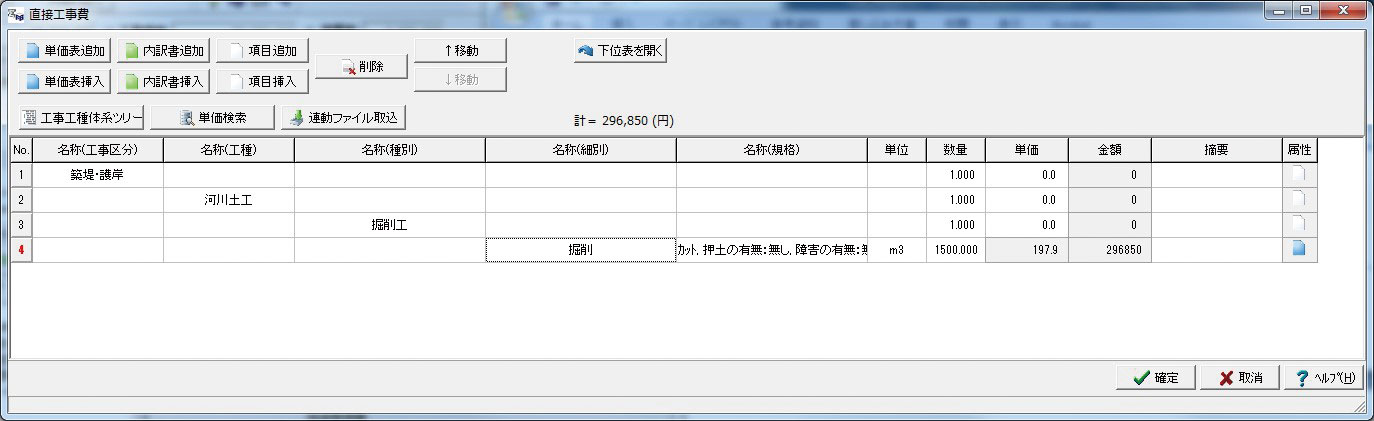Click the 単価 column header
Screen dimensions: 1374x421
click(x=1027, y=150)
